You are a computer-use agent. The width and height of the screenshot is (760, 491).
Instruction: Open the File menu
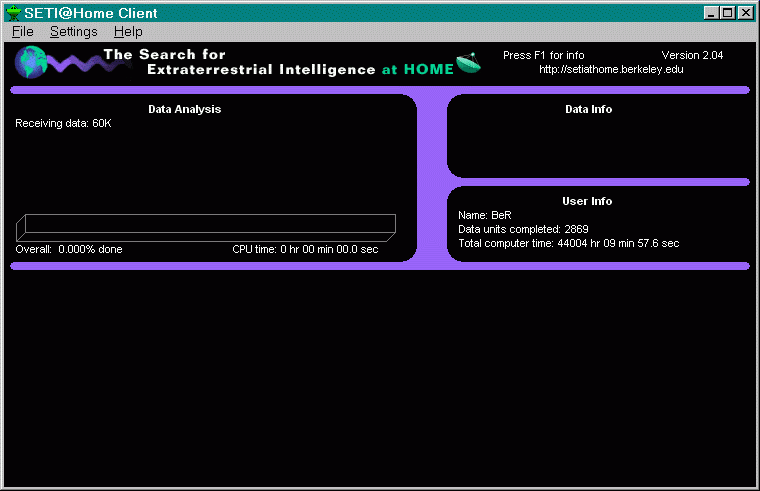point(22,32)
